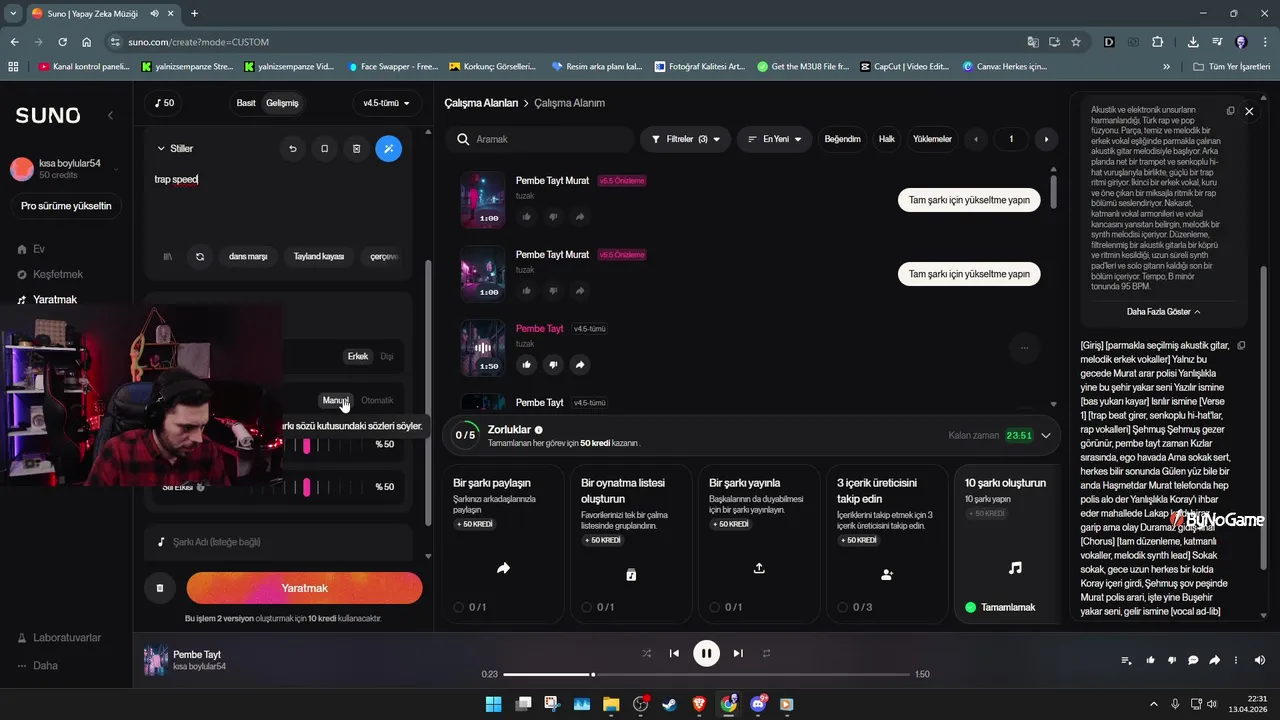Copy the style description in the right panel
The image size is (1280, 720).
(1231, 111)
